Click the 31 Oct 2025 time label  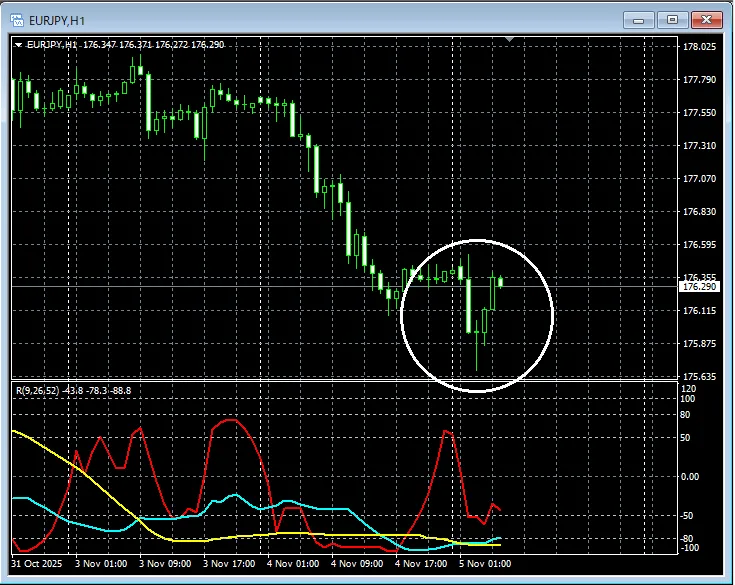37,563
